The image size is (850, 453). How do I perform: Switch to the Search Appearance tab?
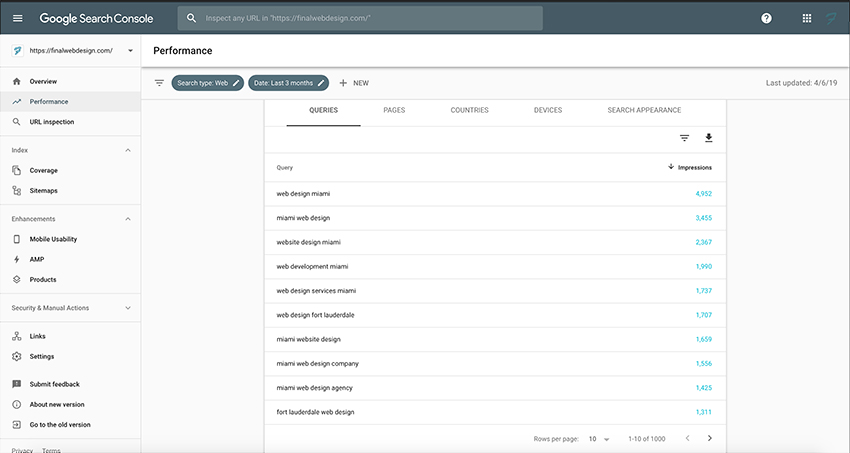pos(645,110)
